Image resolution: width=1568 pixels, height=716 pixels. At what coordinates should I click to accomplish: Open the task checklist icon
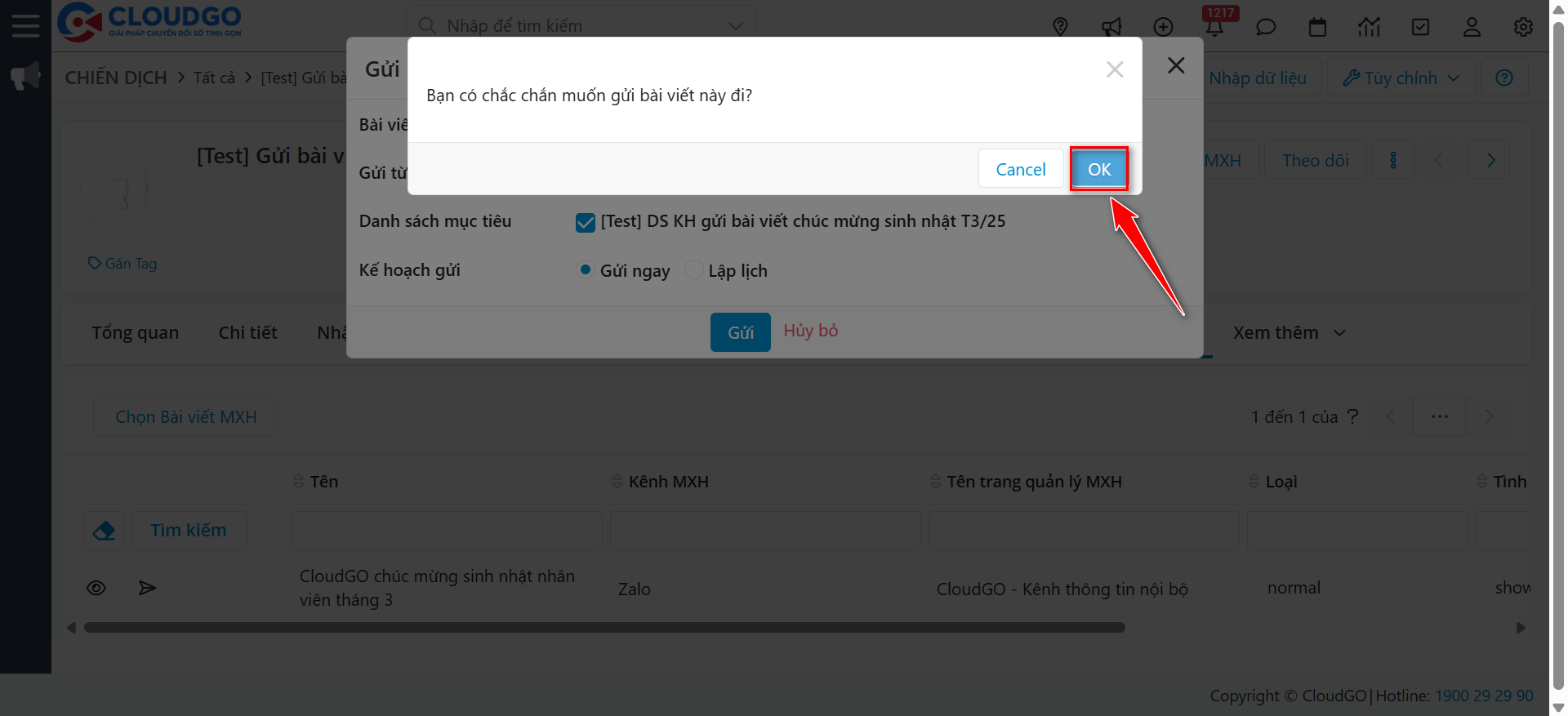pos(1420,27)
